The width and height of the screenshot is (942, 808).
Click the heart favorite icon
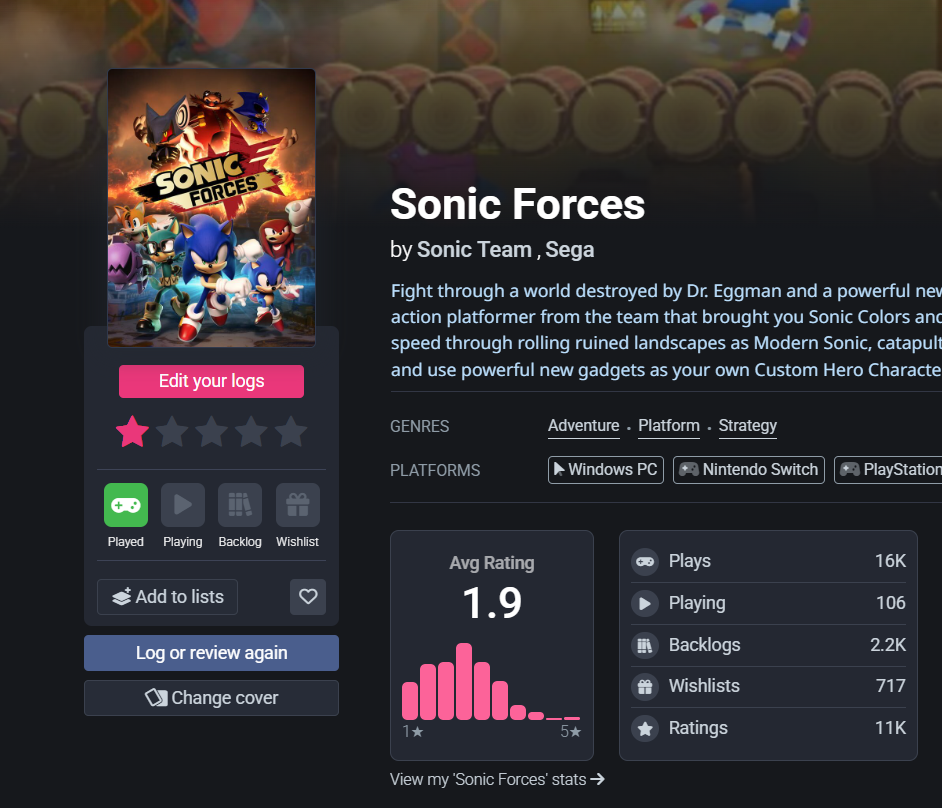pos(308,597)
